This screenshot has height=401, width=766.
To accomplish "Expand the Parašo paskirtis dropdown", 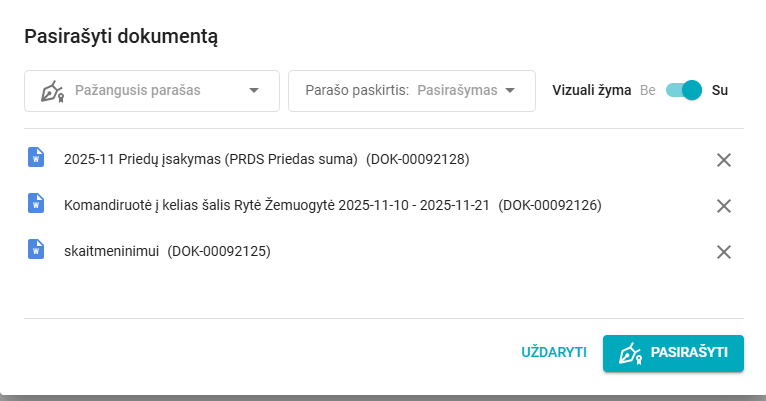I will click(x=411, y=90).
